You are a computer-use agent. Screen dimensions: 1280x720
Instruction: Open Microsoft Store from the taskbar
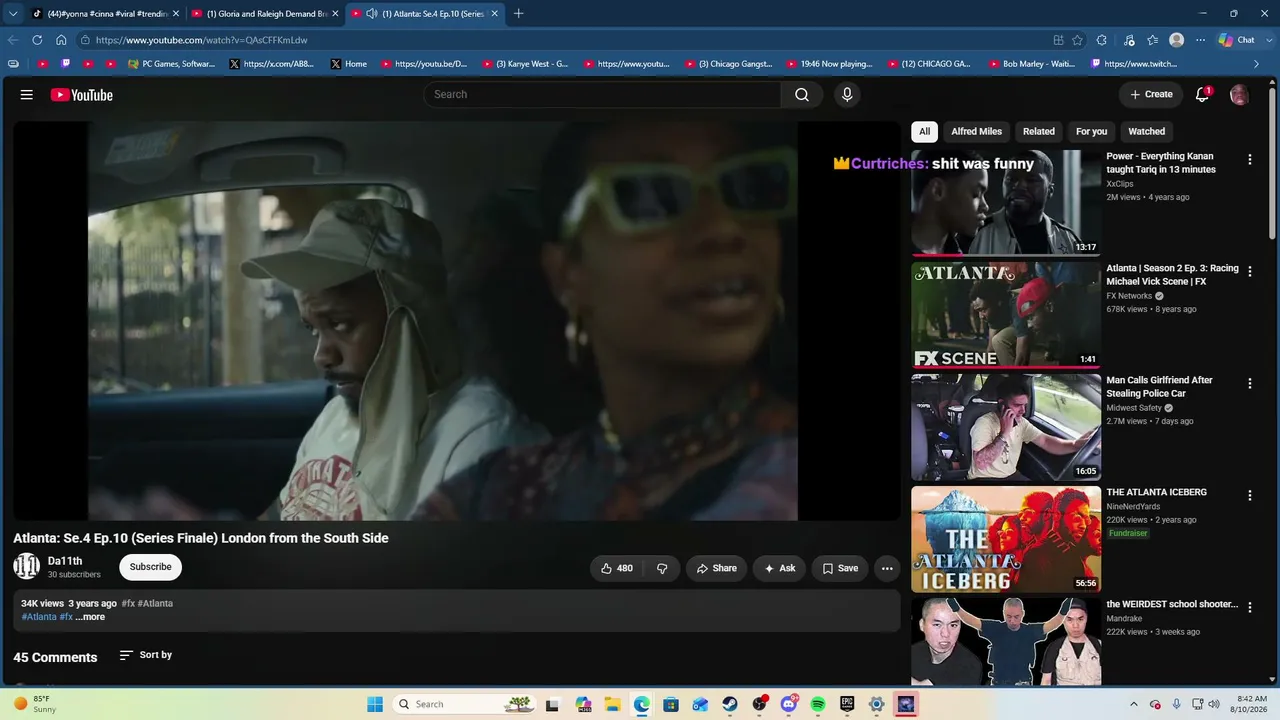(671, 704)
